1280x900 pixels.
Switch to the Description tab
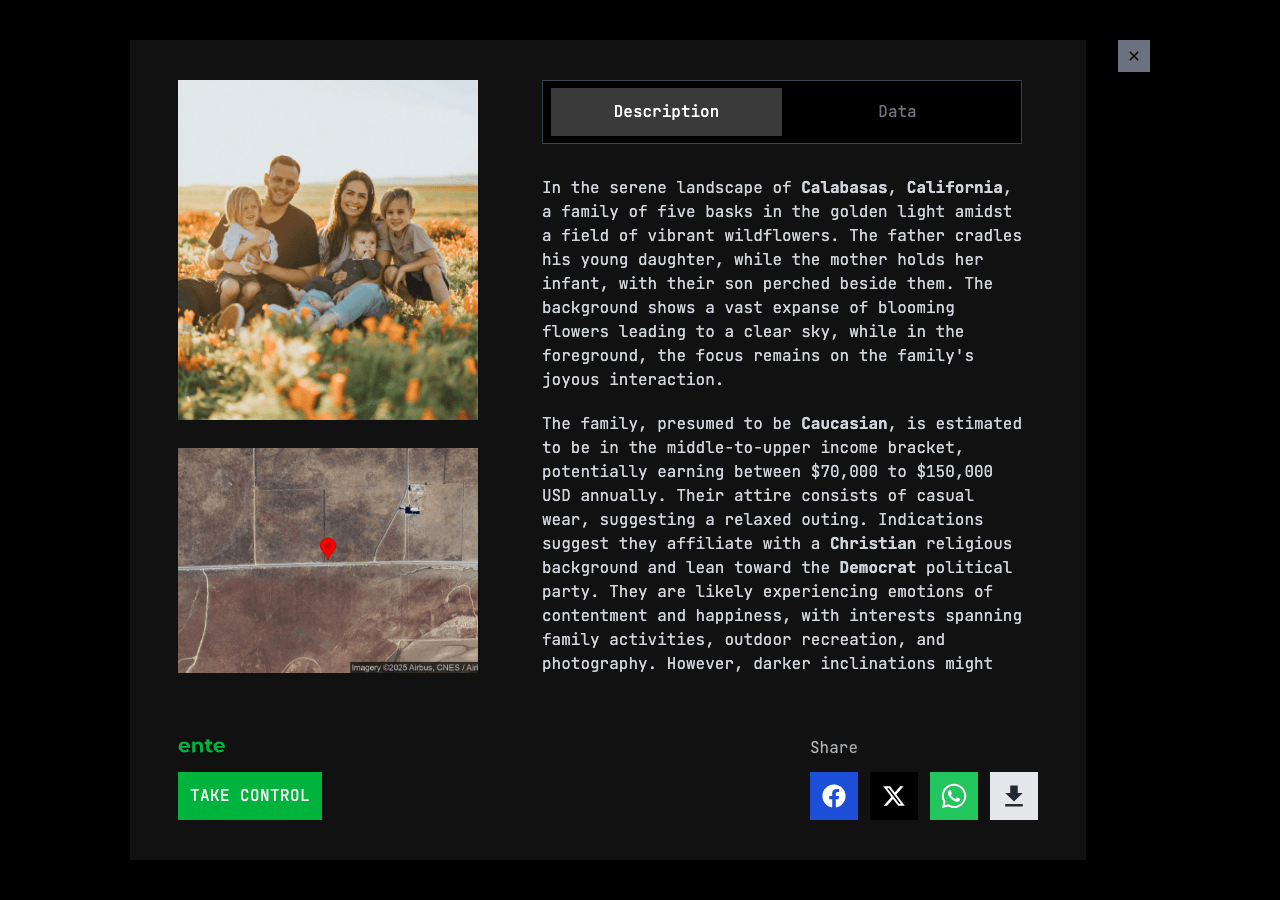[666, 112]
